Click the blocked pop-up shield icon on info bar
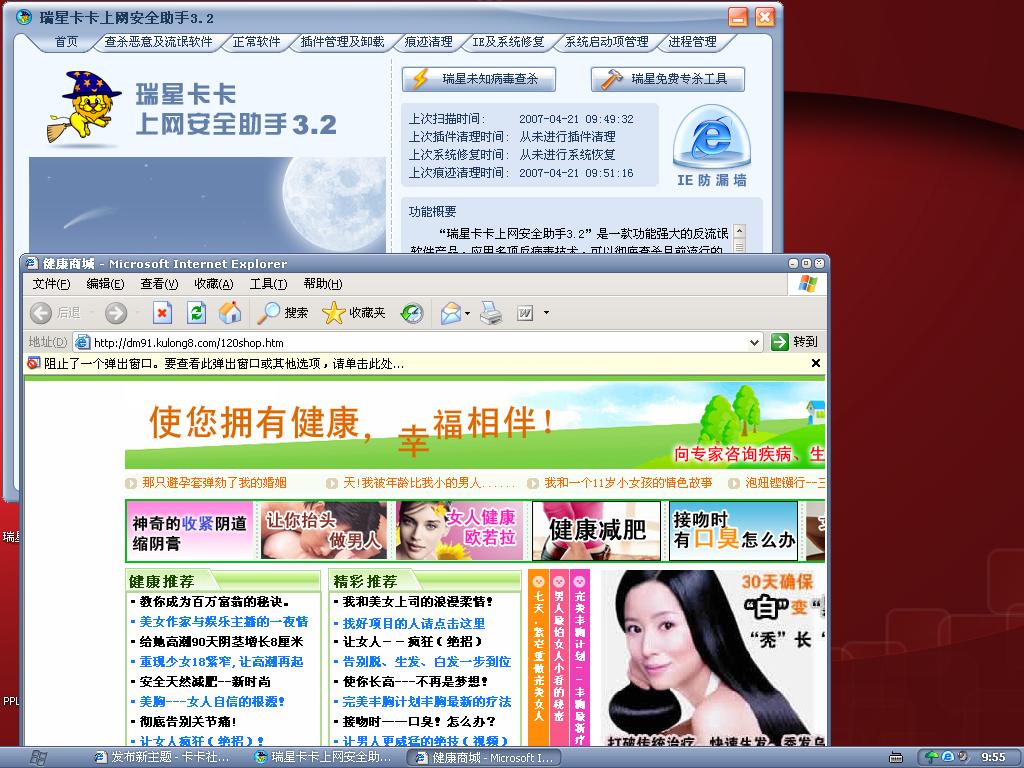Screen dimensions: 1024x768 [34, 363]
